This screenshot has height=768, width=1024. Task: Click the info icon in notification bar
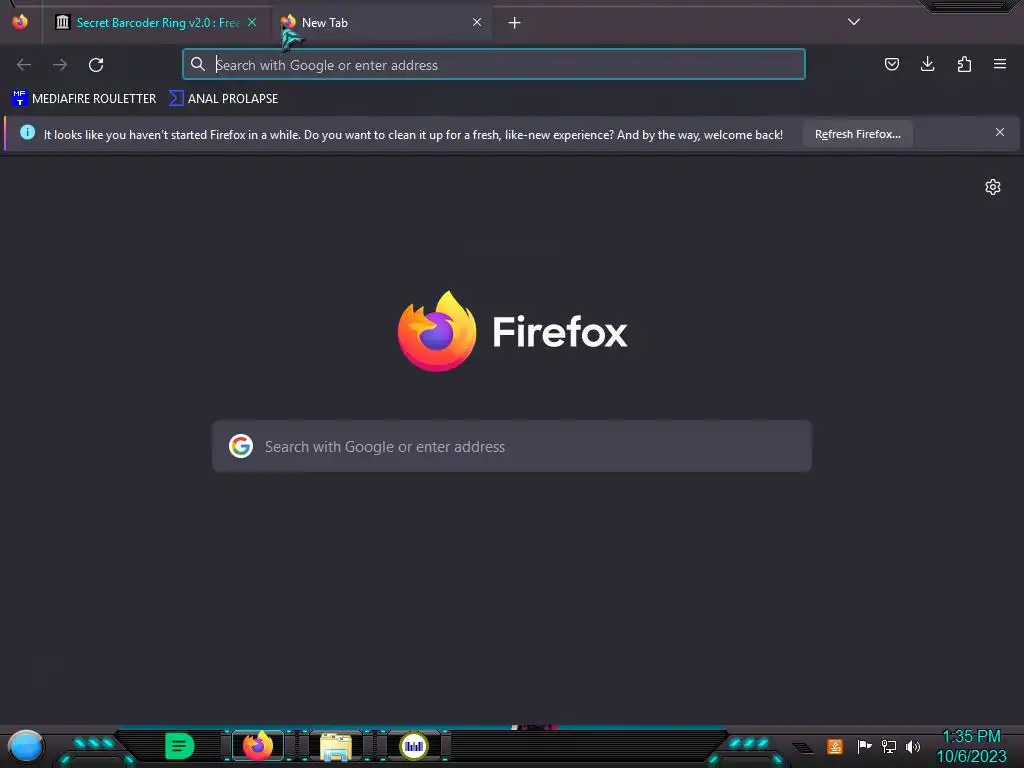coord(27,133)
